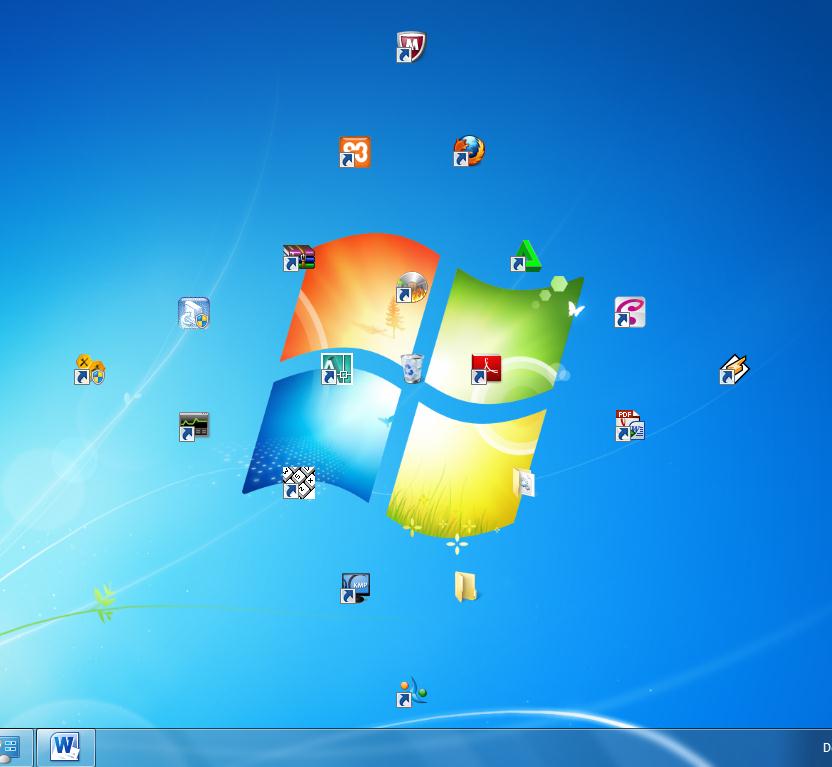Open the blue USB installer with shield icon
832x767 pixels.
point(194,313)
